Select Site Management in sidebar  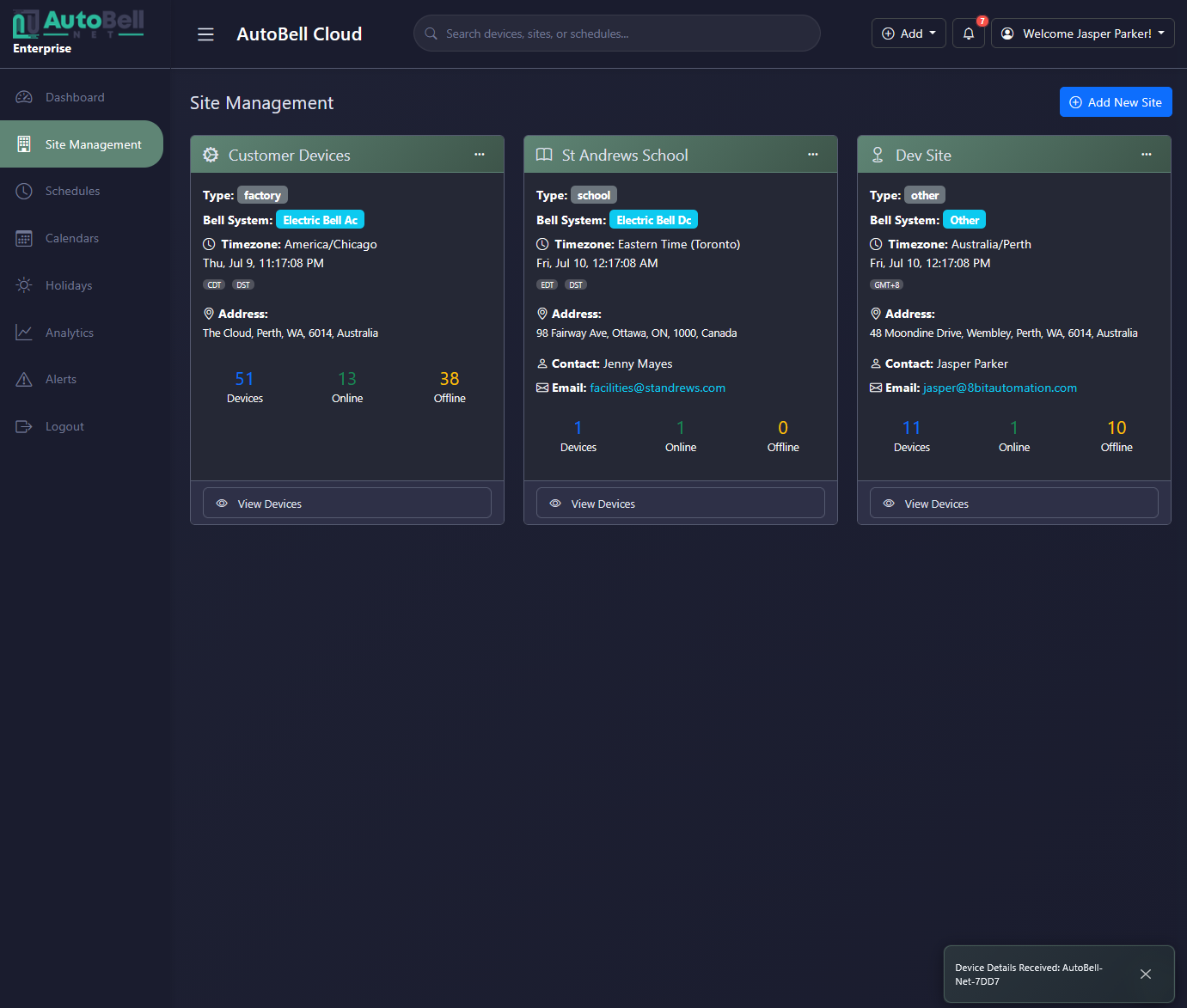82,144
